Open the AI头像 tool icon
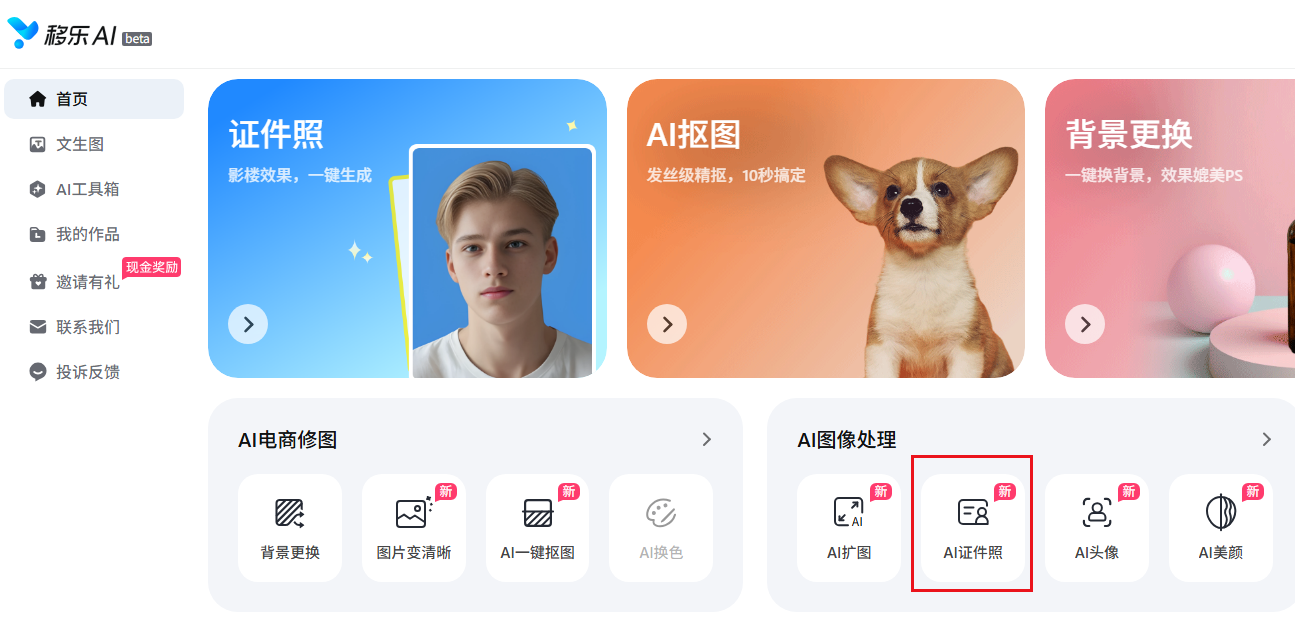 (x=1097, y=513)
